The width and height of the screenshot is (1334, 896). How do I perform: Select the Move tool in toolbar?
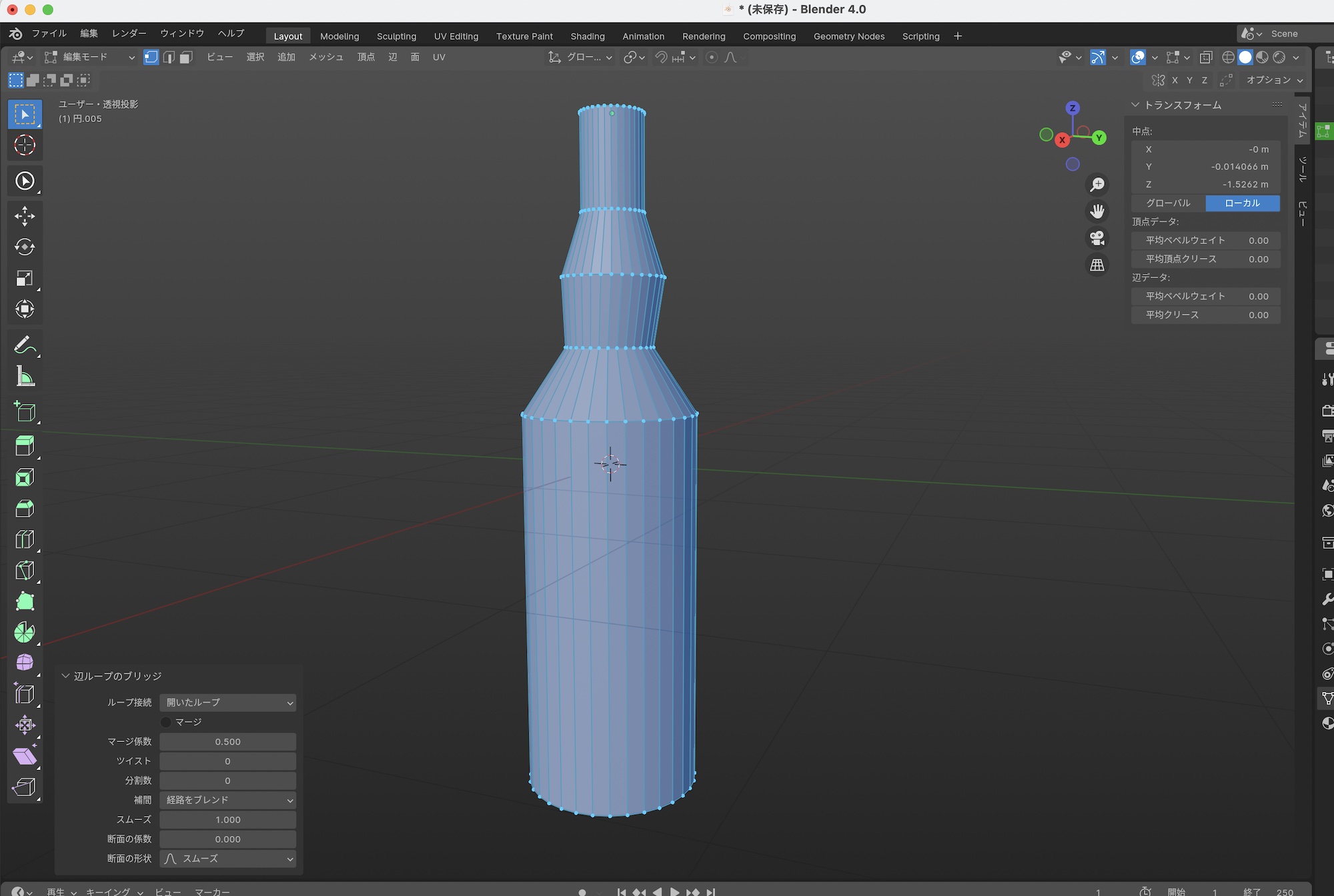(25, 216)
